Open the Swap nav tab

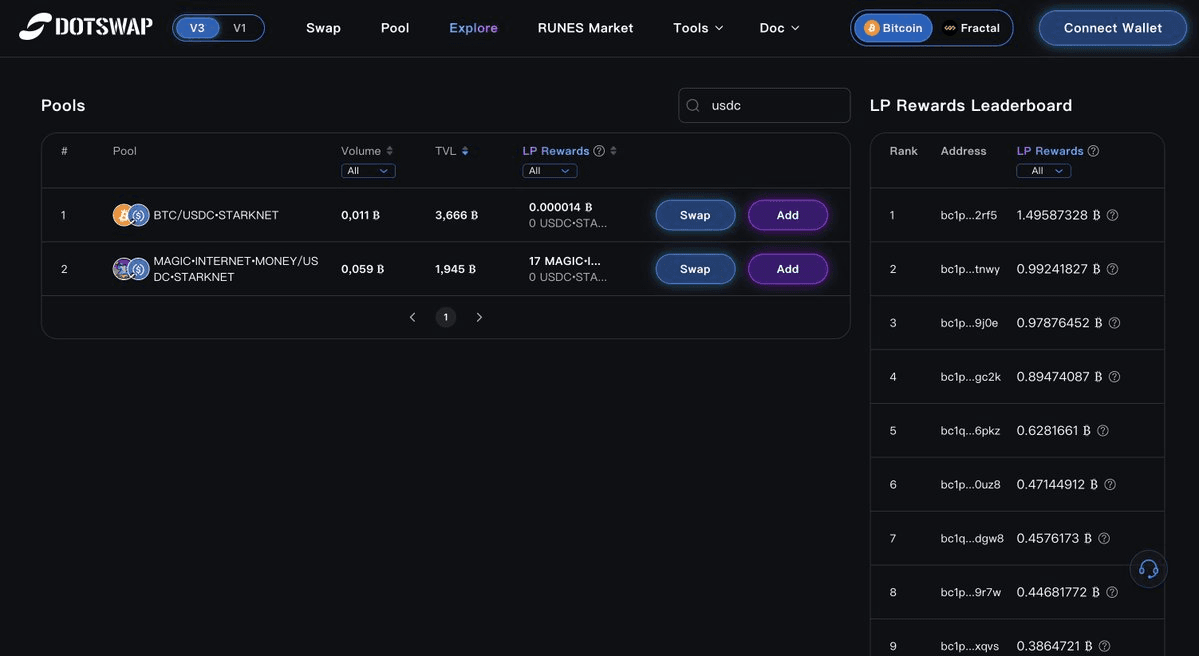[323, 28]
